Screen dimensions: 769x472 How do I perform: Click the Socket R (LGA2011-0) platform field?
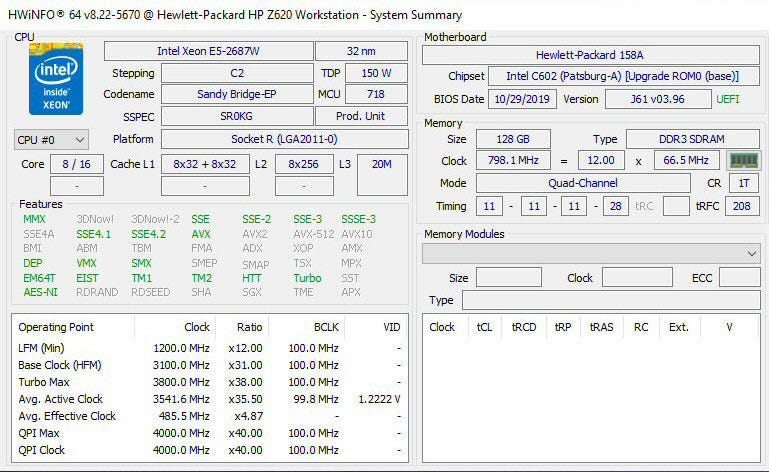(x=284, y=139)
